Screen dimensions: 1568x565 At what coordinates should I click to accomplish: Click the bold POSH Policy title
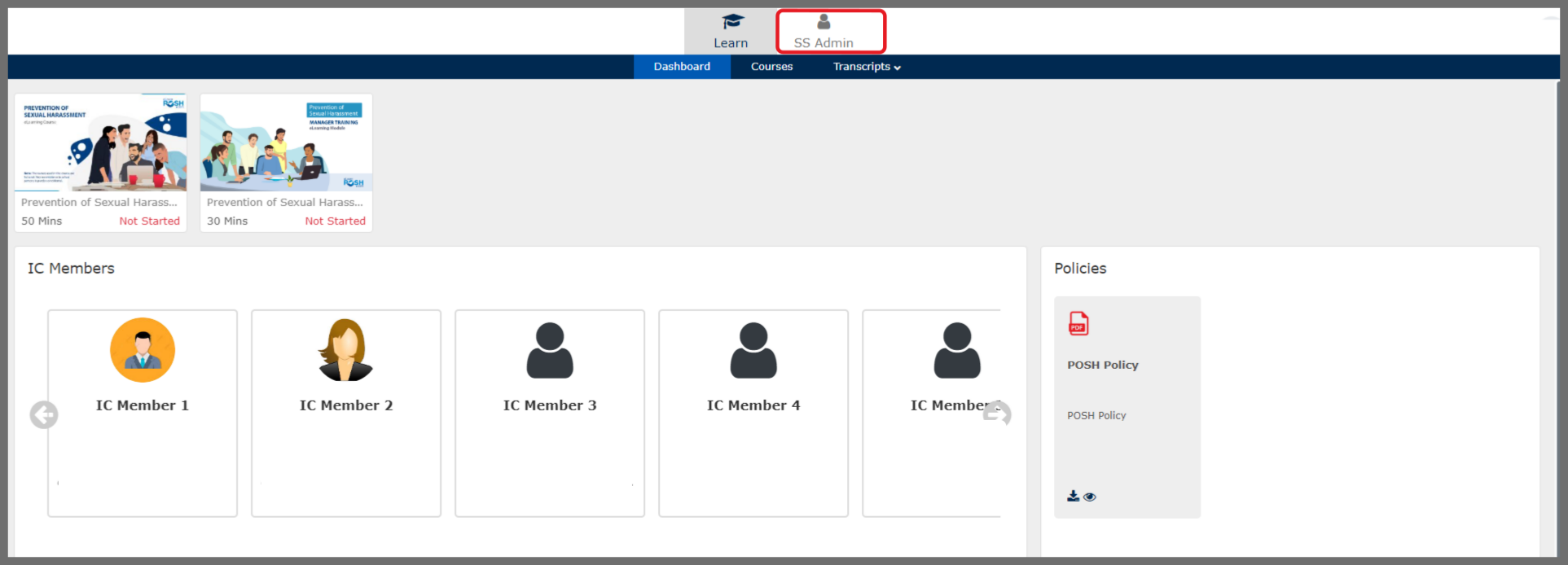click(1102, 365)
